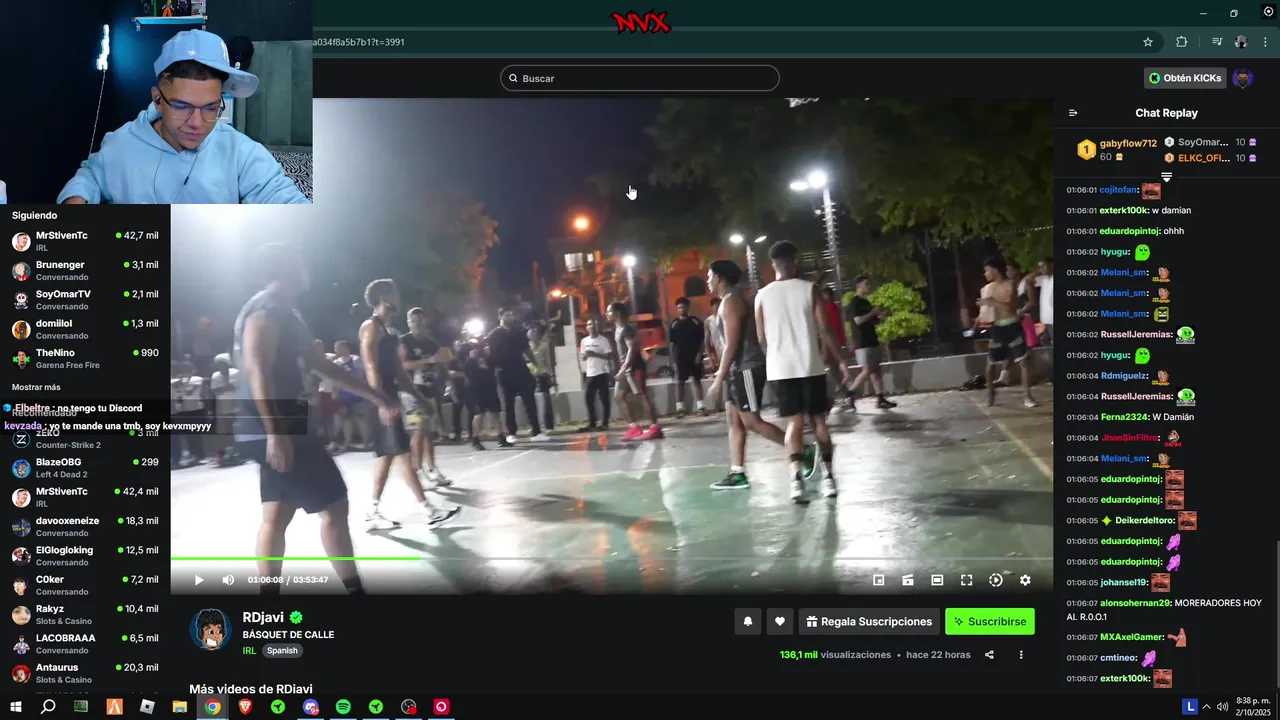Click chat username cojitofan
Image resolution: width=1280 pixels, height=720 pixels.
click(x=1118, y=190)
